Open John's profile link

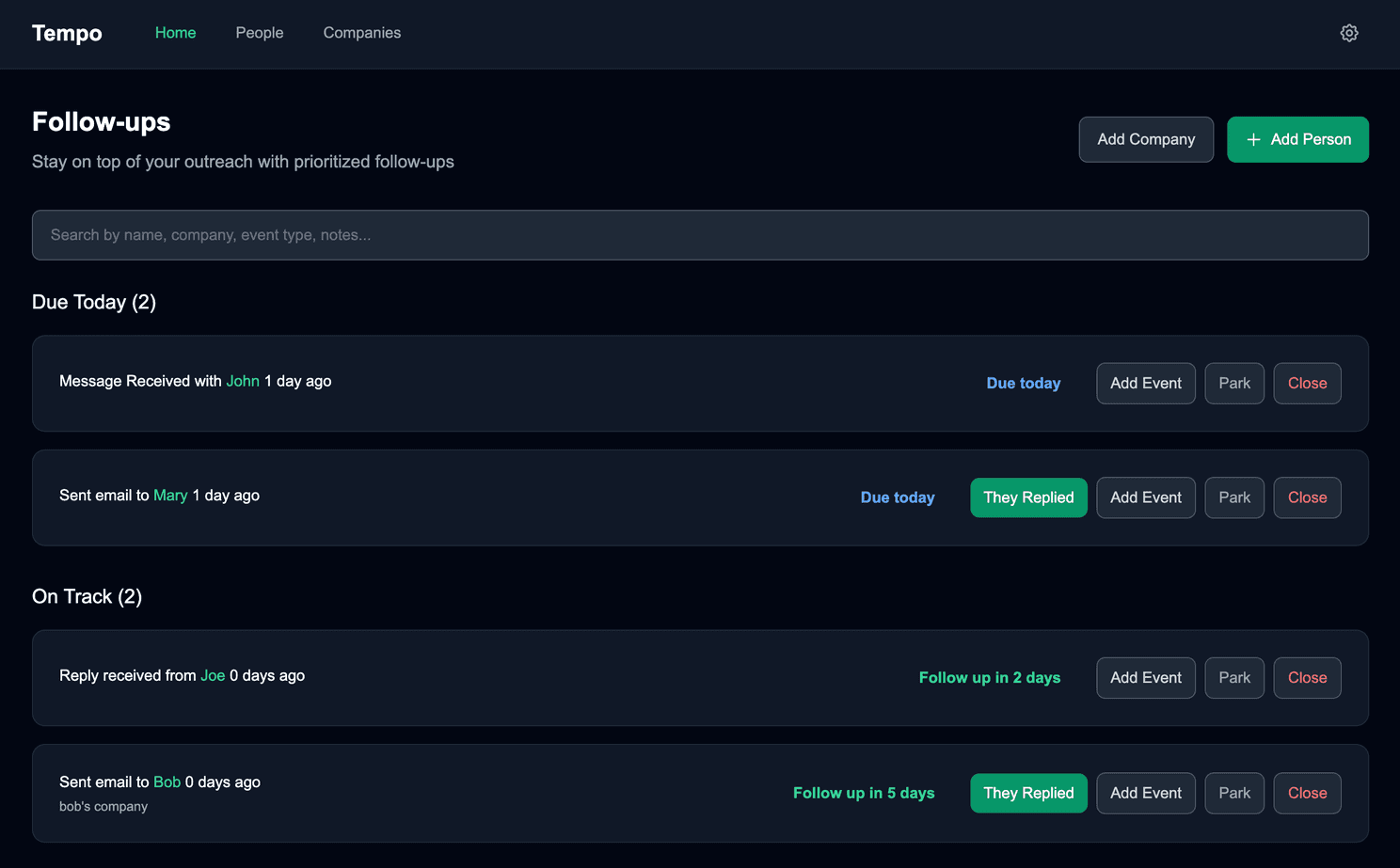[243, 381]
